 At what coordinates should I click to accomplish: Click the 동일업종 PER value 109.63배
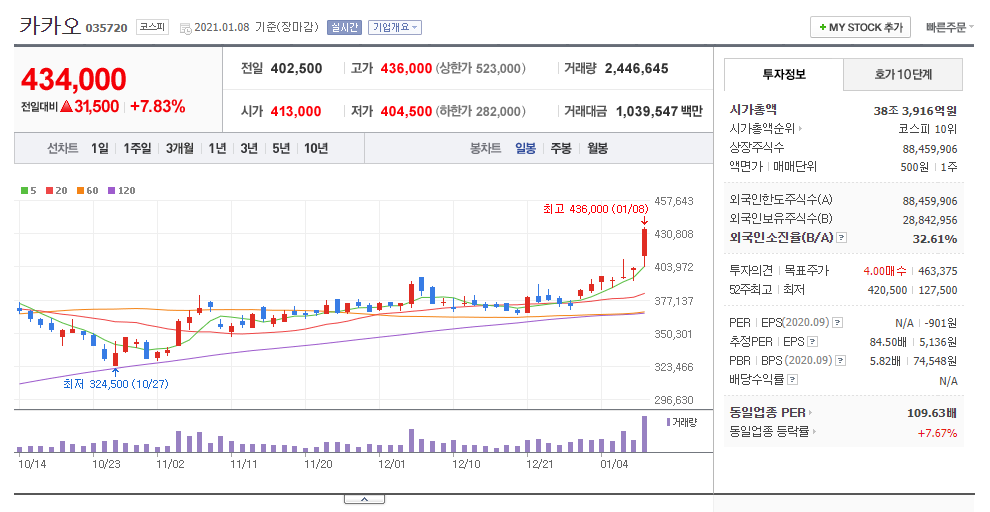click(x=932, y=413)
